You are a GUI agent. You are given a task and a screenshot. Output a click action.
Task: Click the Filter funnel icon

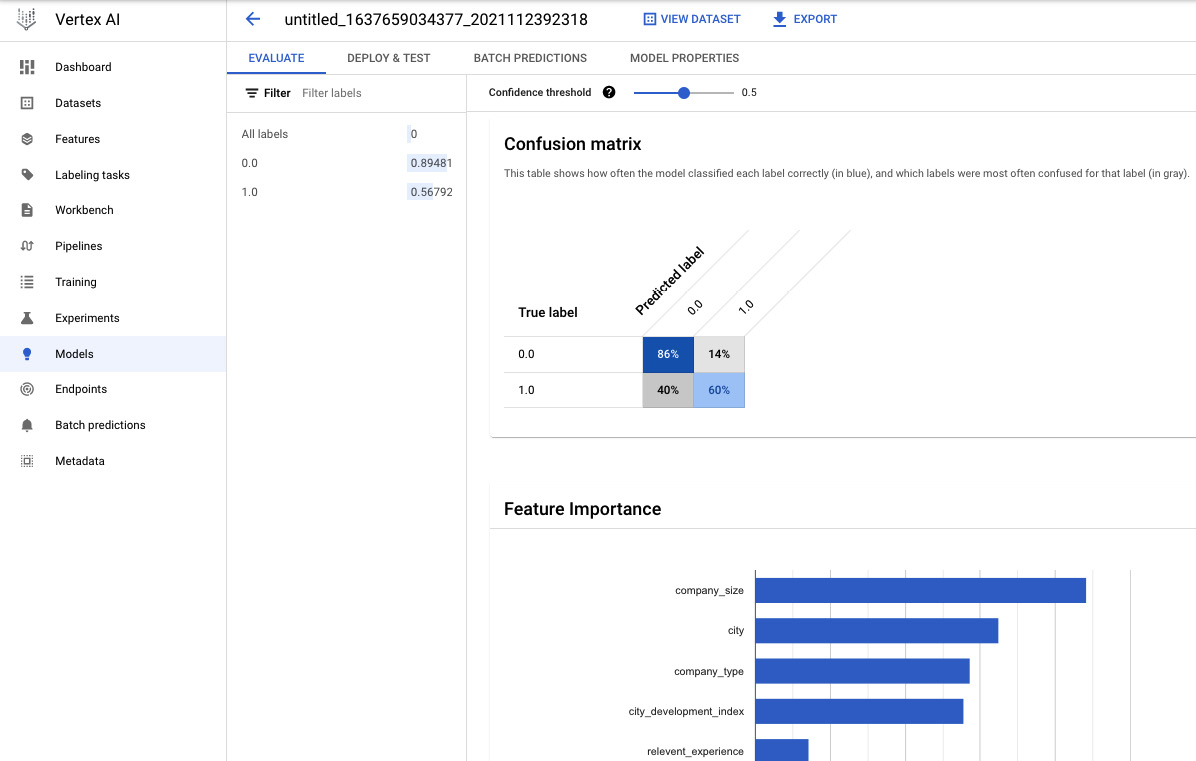252,93
